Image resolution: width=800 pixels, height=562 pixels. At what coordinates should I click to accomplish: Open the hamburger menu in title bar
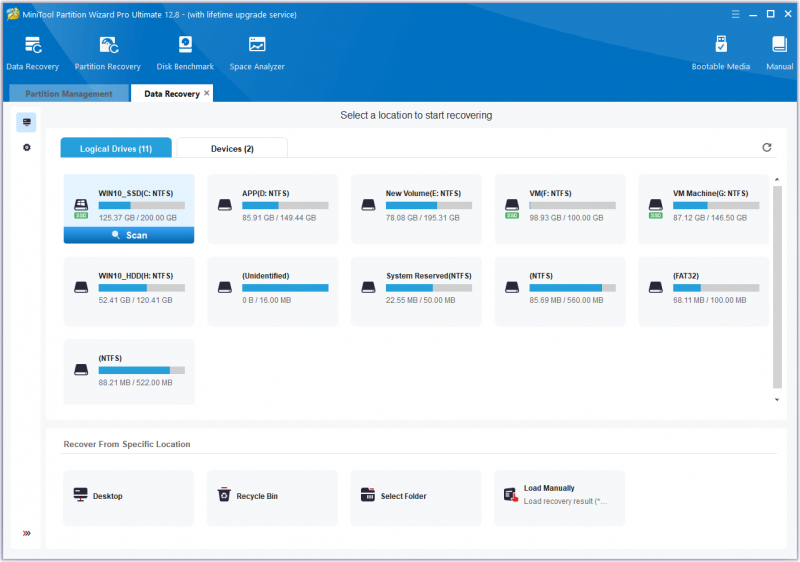click(735, 14)
